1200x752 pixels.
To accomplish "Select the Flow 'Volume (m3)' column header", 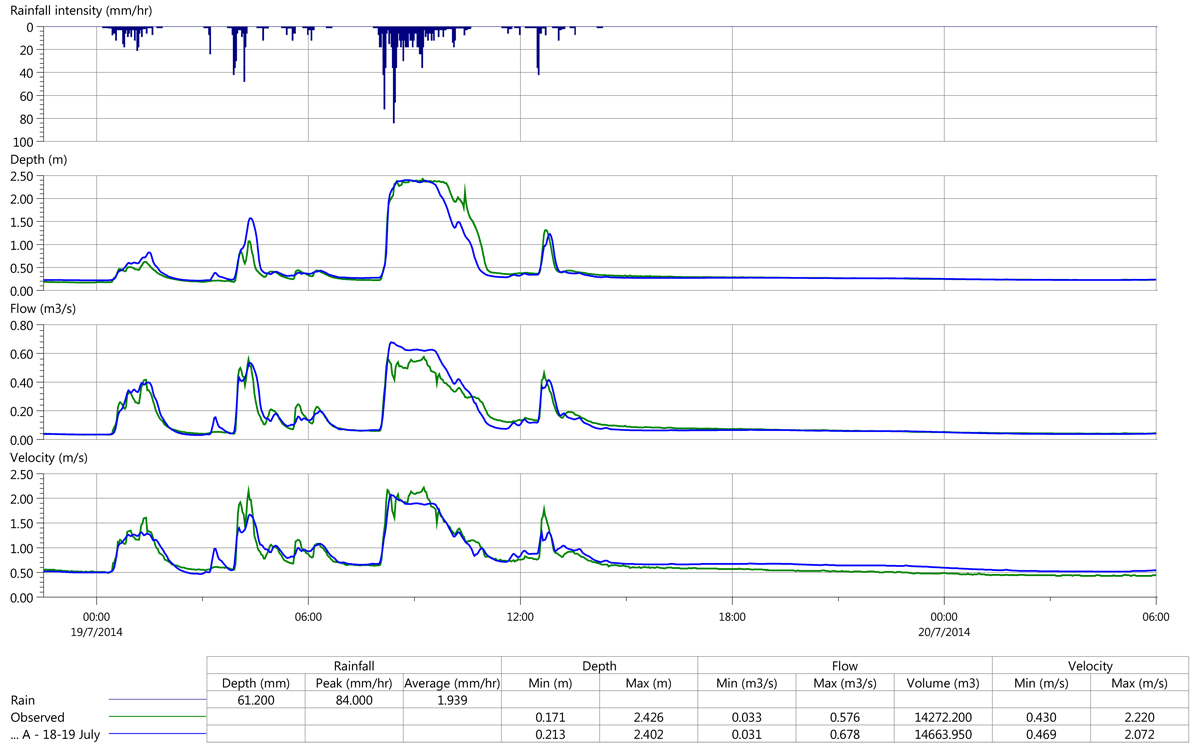I will (x=942, y=683).
